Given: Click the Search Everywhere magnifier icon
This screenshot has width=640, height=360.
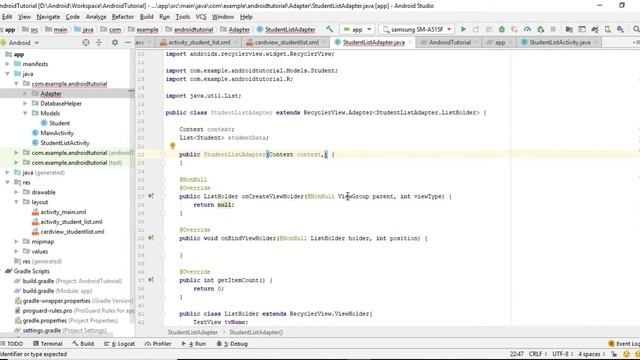Looking at the screenshot, I should pyautogui.click(x=636, y=29).
